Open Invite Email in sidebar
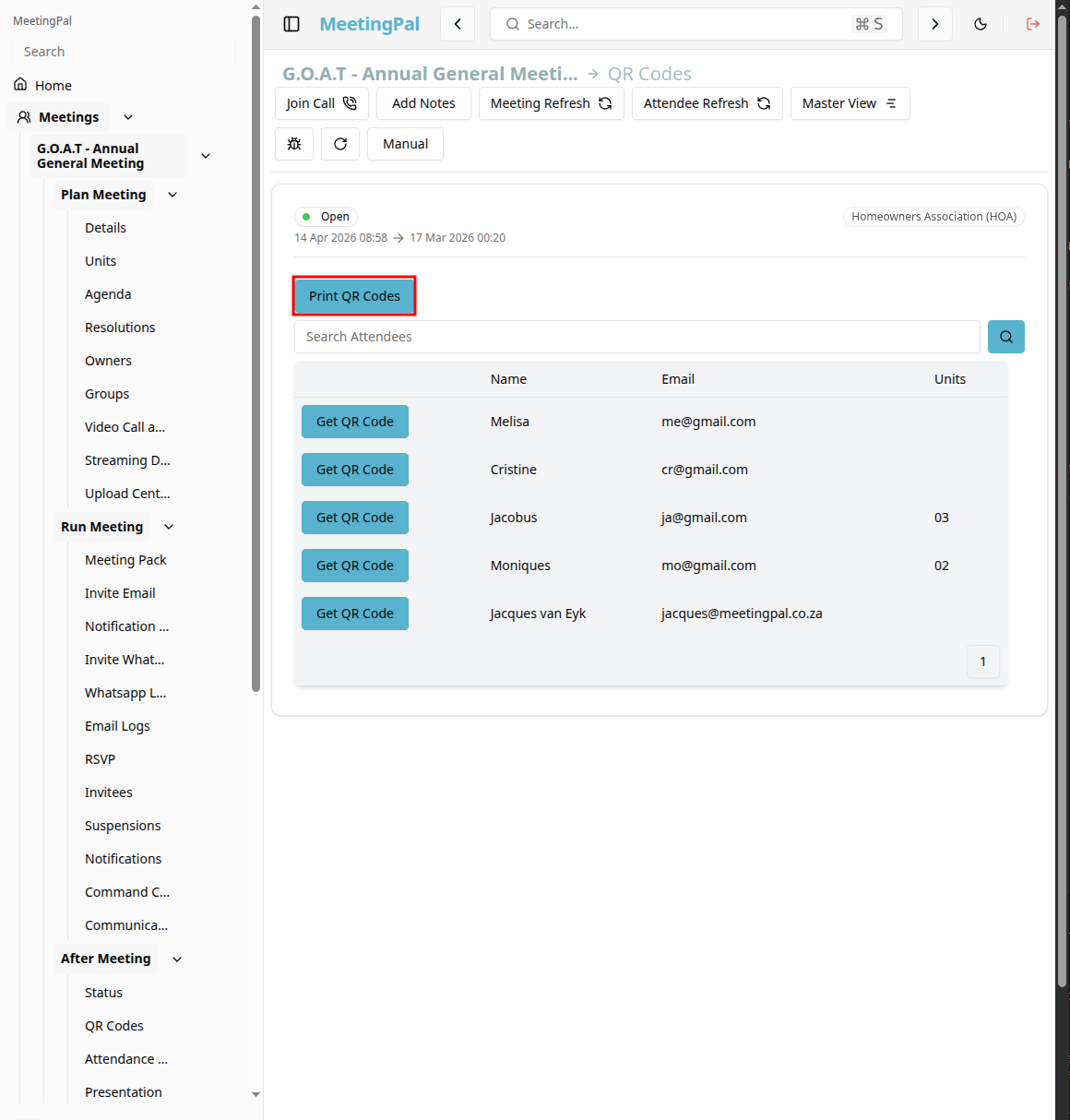Viewport: 1070px width, 1120px height. point(120,593)
